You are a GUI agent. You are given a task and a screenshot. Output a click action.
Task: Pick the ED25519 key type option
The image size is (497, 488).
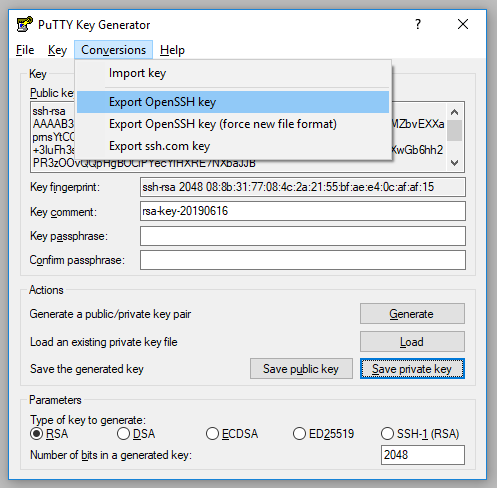pyautogui.click(x=323, y=434)
